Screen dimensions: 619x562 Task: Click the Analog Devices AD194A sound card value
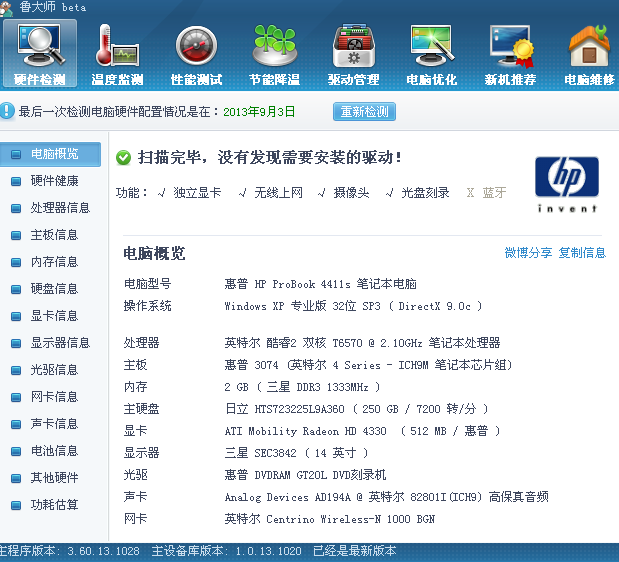(x=386, y=497)
